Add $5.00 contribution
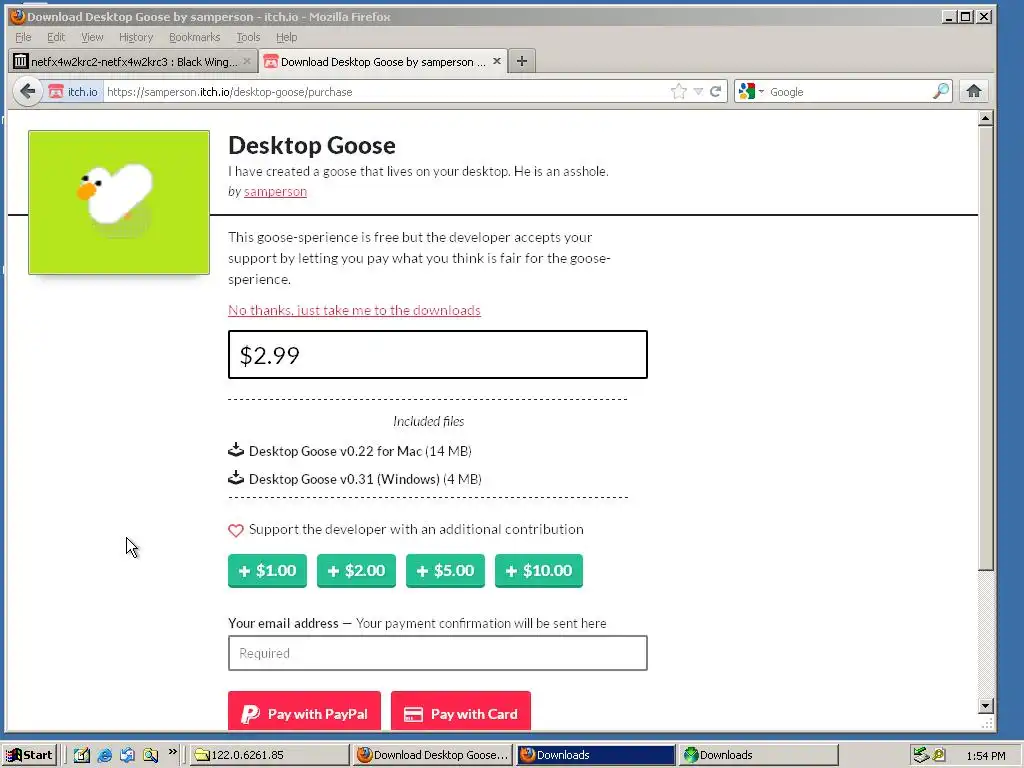 point(445,571)
